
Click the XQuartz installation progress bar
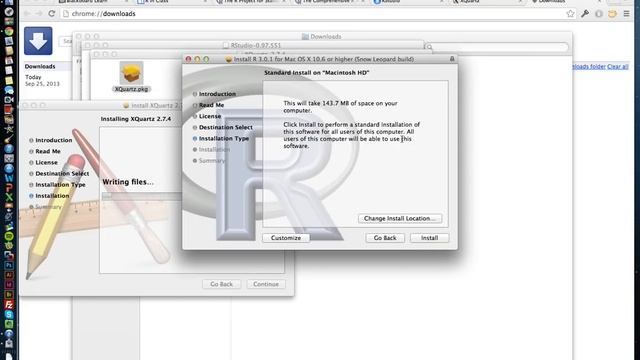click(x=141, y=196)
